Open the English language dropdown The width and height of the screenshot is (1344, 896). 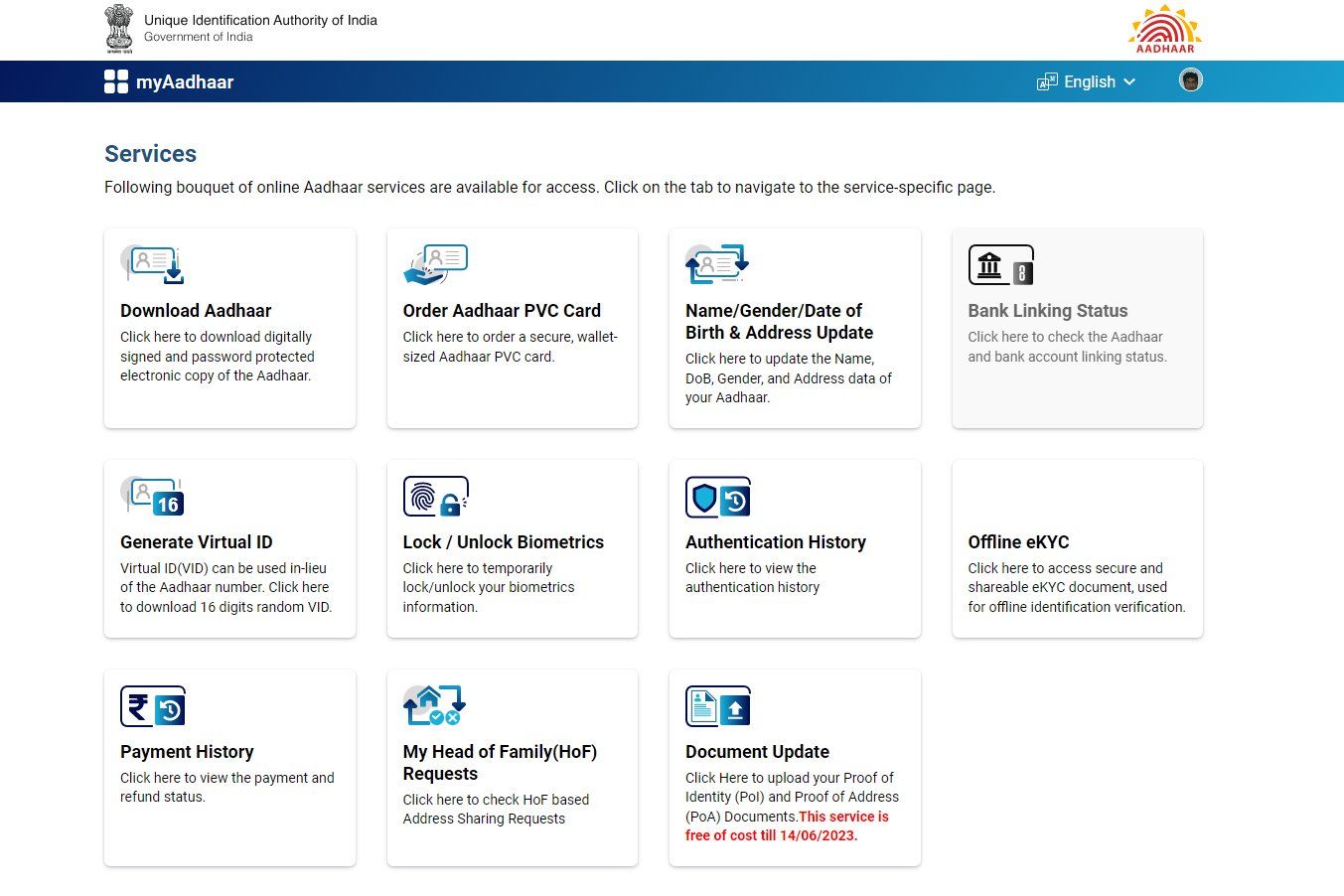point(1087,81)
